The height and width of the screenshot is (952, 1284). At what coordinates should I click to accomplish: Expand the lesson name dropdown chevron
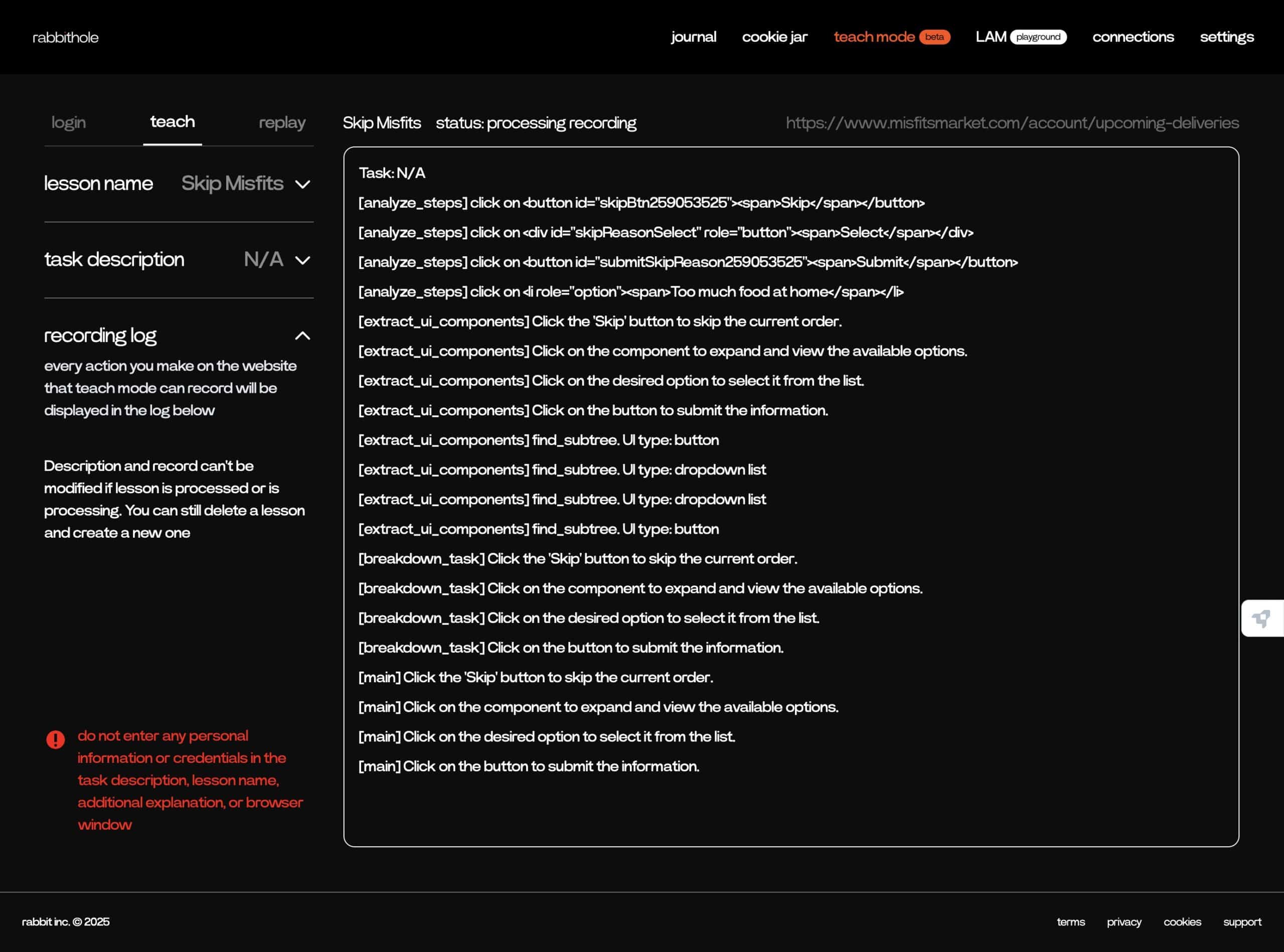click(x=302, y=185)
